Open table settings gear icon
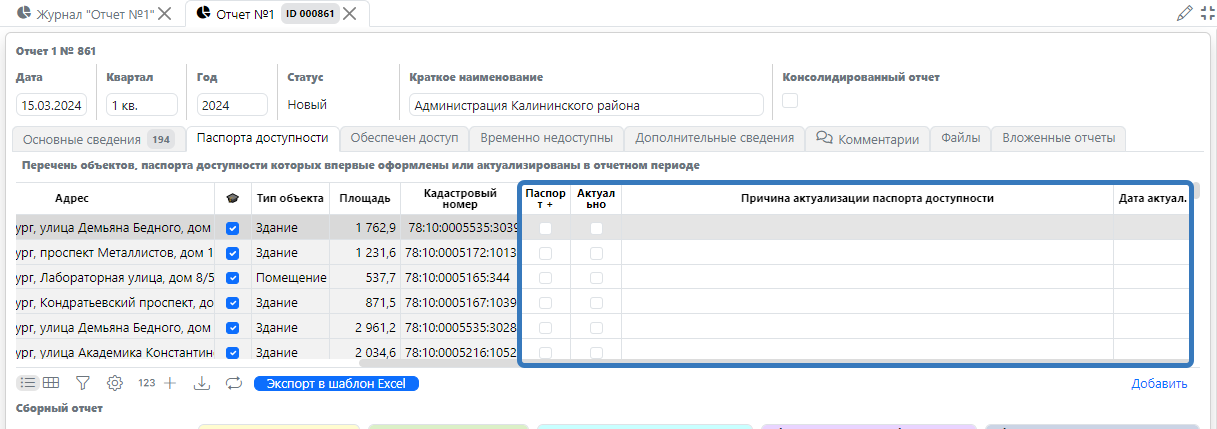Screen dimensions: 1217x429 click(115, 383)
